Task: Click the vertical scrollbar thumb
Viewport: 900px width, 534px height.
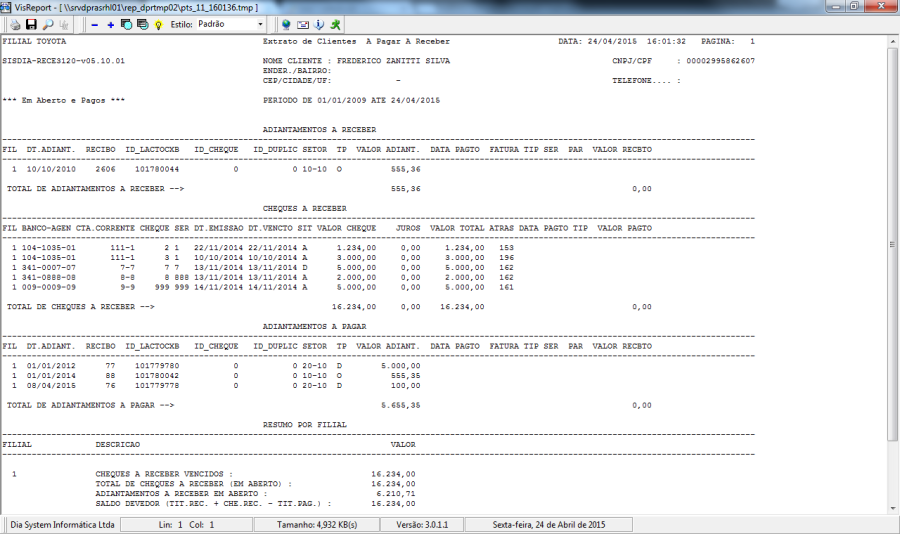Action: pyautogui.click(x=893, y=245)
